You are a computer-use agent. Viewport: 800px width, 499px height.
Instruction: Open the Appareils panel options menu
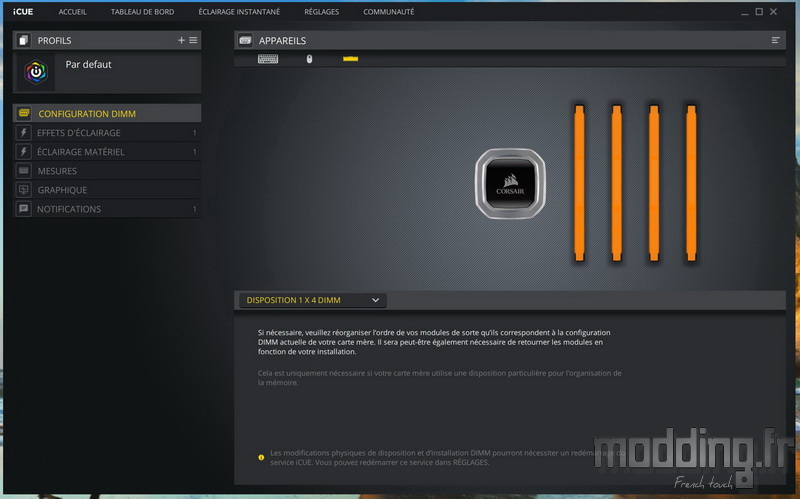[x=776, y=40]
